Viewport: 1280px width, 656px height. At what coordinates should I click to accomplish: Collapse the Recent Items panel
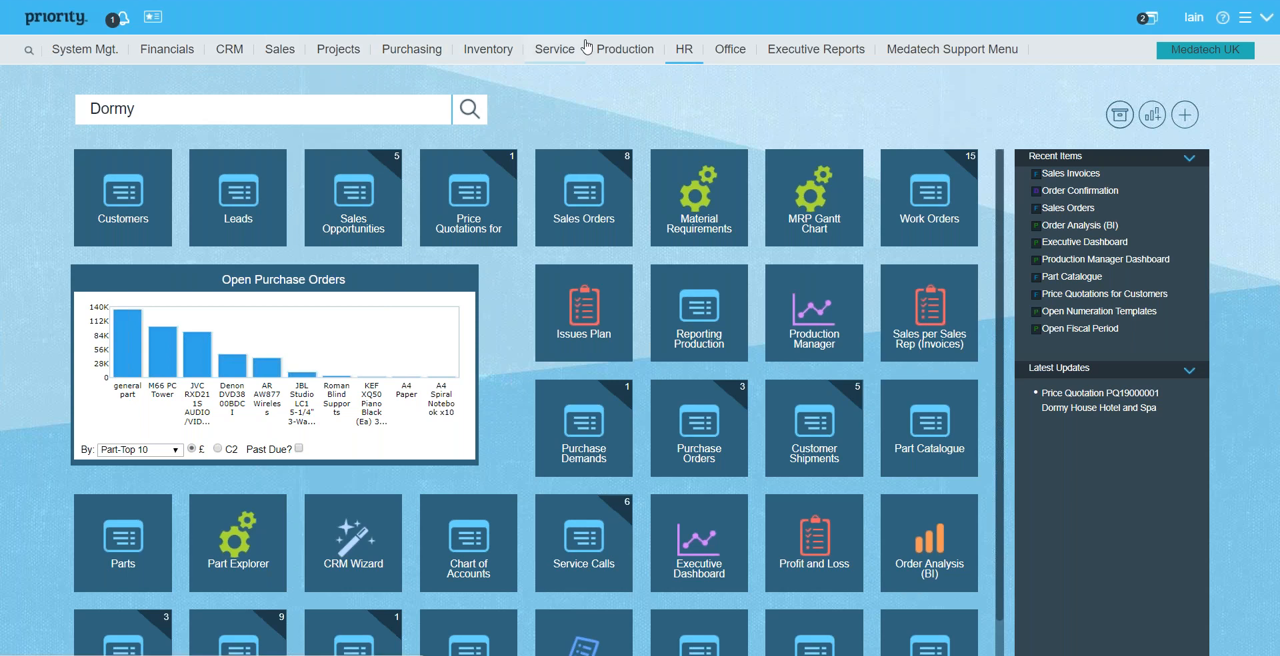(1189, 158)
